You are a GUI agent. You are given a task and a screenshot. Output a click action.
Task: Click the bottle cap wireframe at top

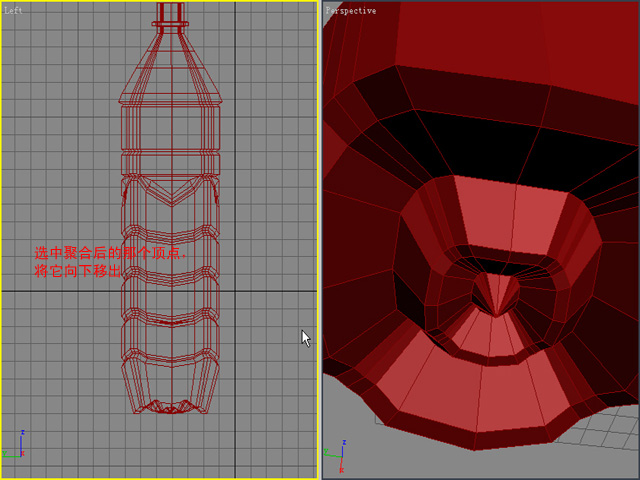[x=171, y=18]
